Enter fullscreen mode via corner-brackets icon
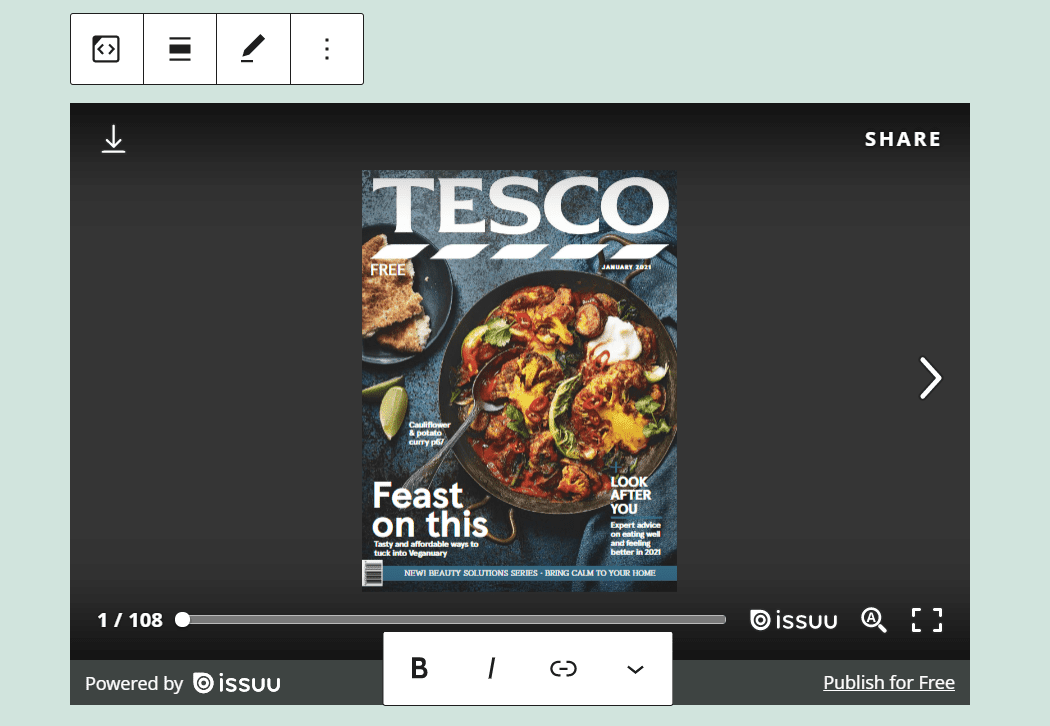 [x=927, y=620]
